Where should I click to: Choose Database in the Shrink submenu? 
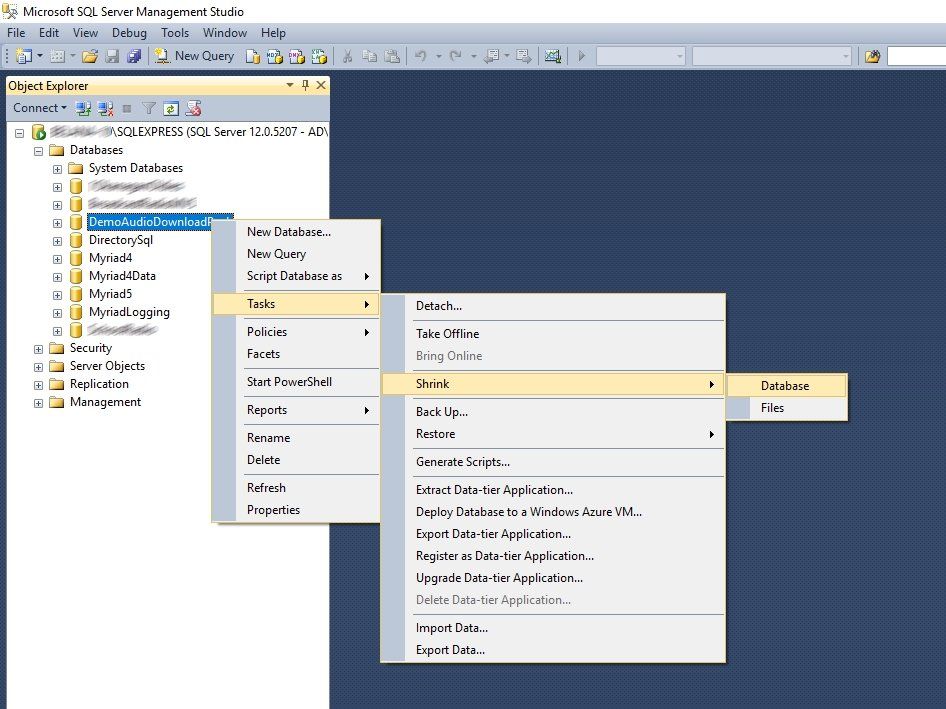point(786,386)
